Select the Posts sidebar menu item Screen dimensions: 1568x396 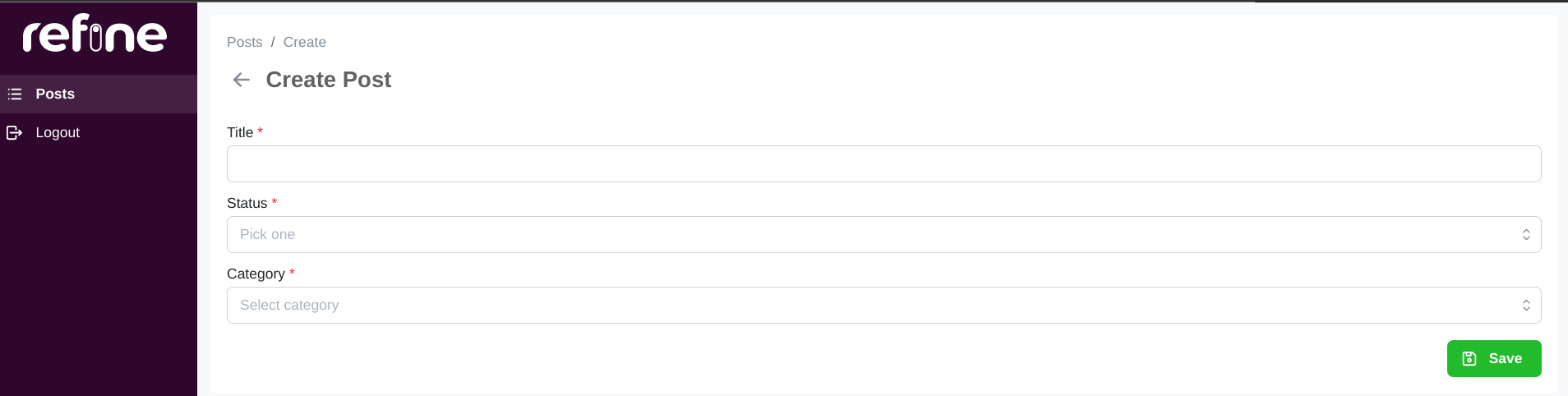click(99, 94)
